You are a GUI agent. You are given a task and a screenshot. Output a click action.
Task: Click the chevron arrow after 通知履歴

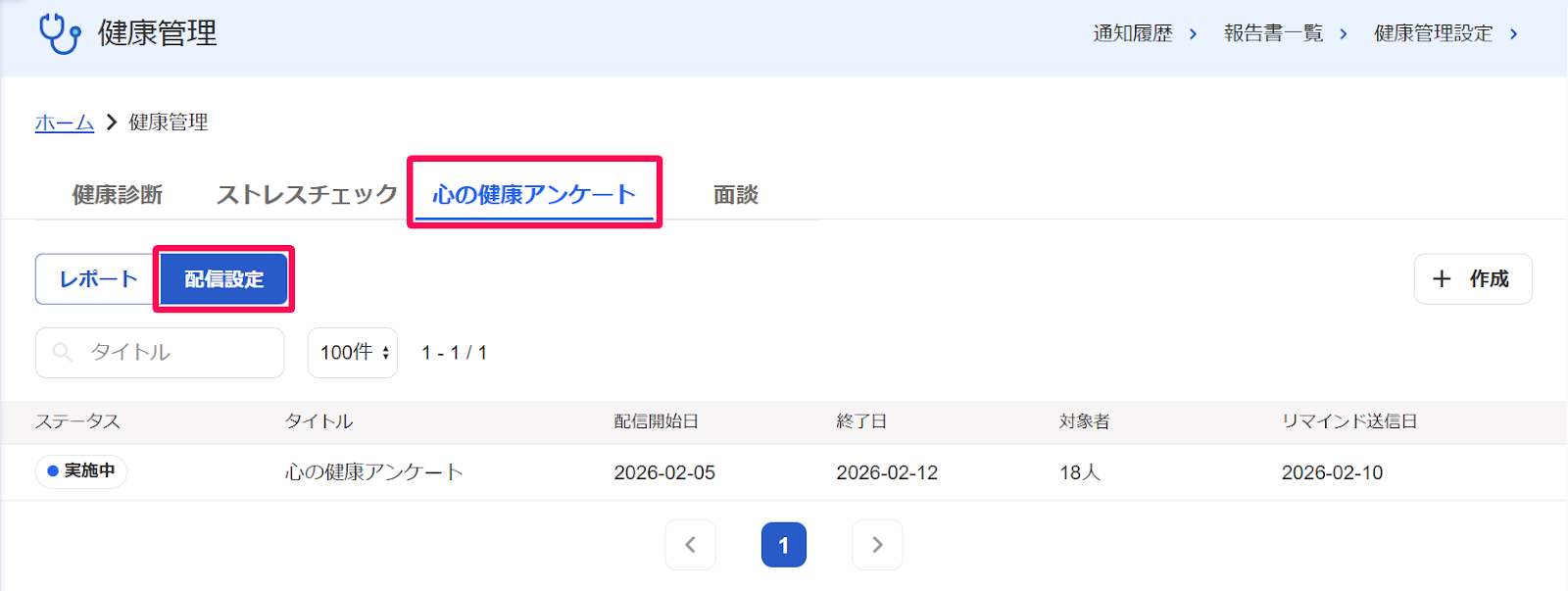point(1193,34)
